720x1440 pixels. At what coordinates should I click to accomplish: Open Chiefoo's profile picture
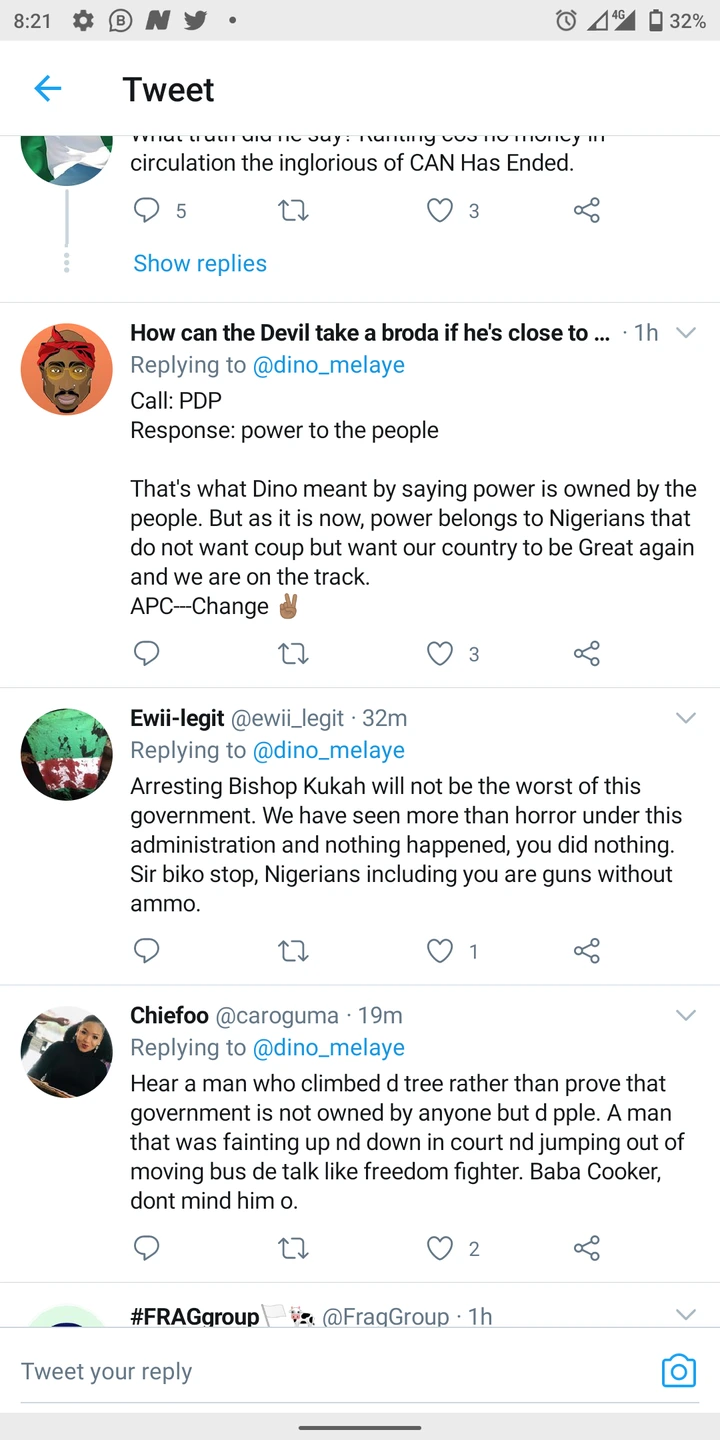[x=67, y=1052]
